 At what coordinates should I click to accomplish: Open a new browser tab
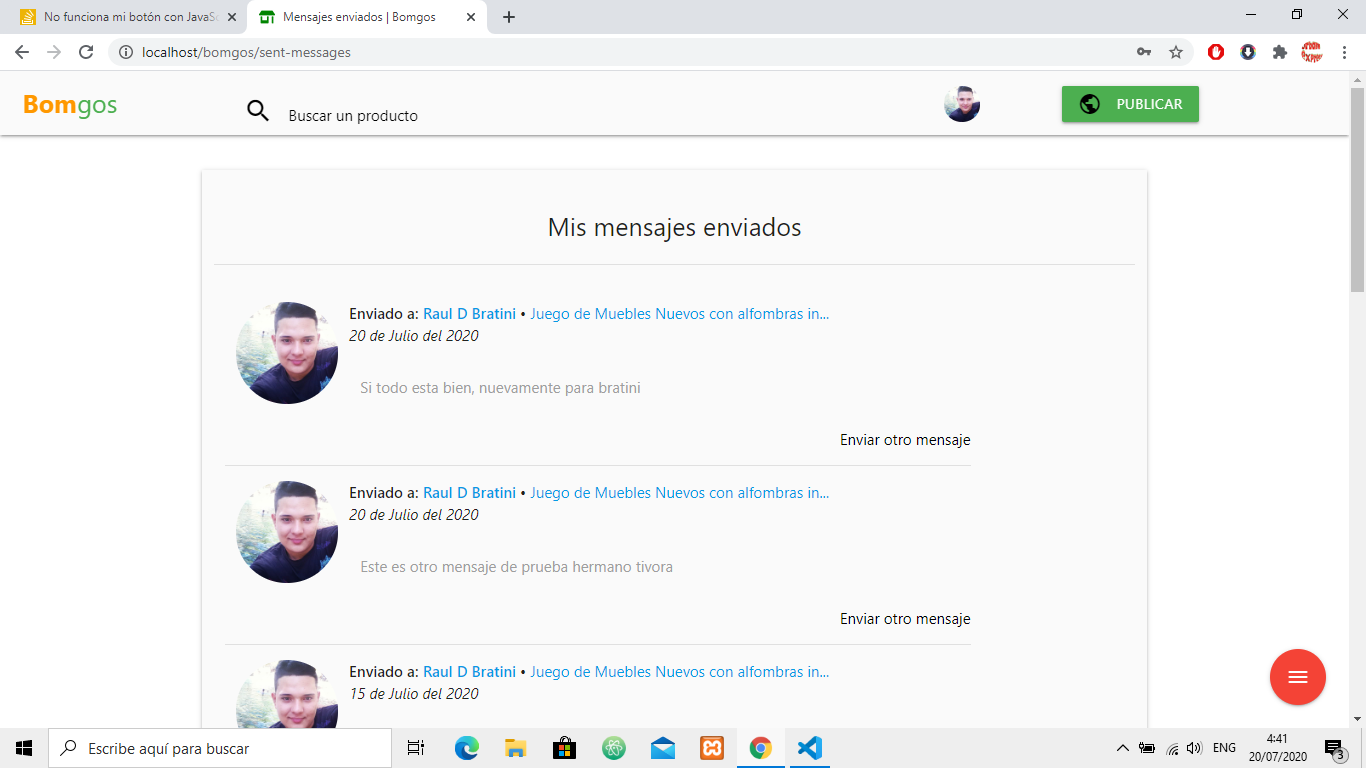509,17
